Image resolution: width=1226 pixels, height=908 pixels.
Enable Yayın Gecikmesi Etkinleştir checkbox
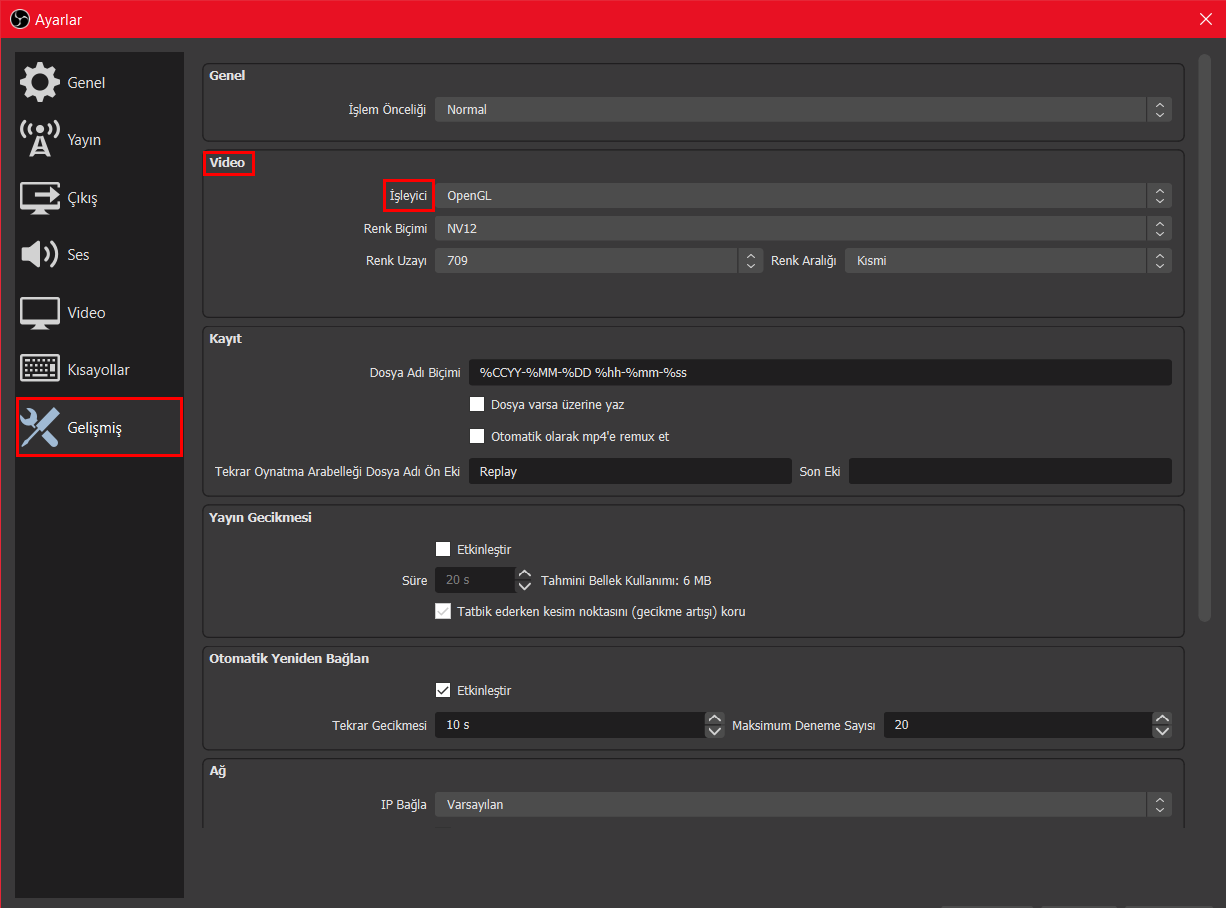click(443, 549)
